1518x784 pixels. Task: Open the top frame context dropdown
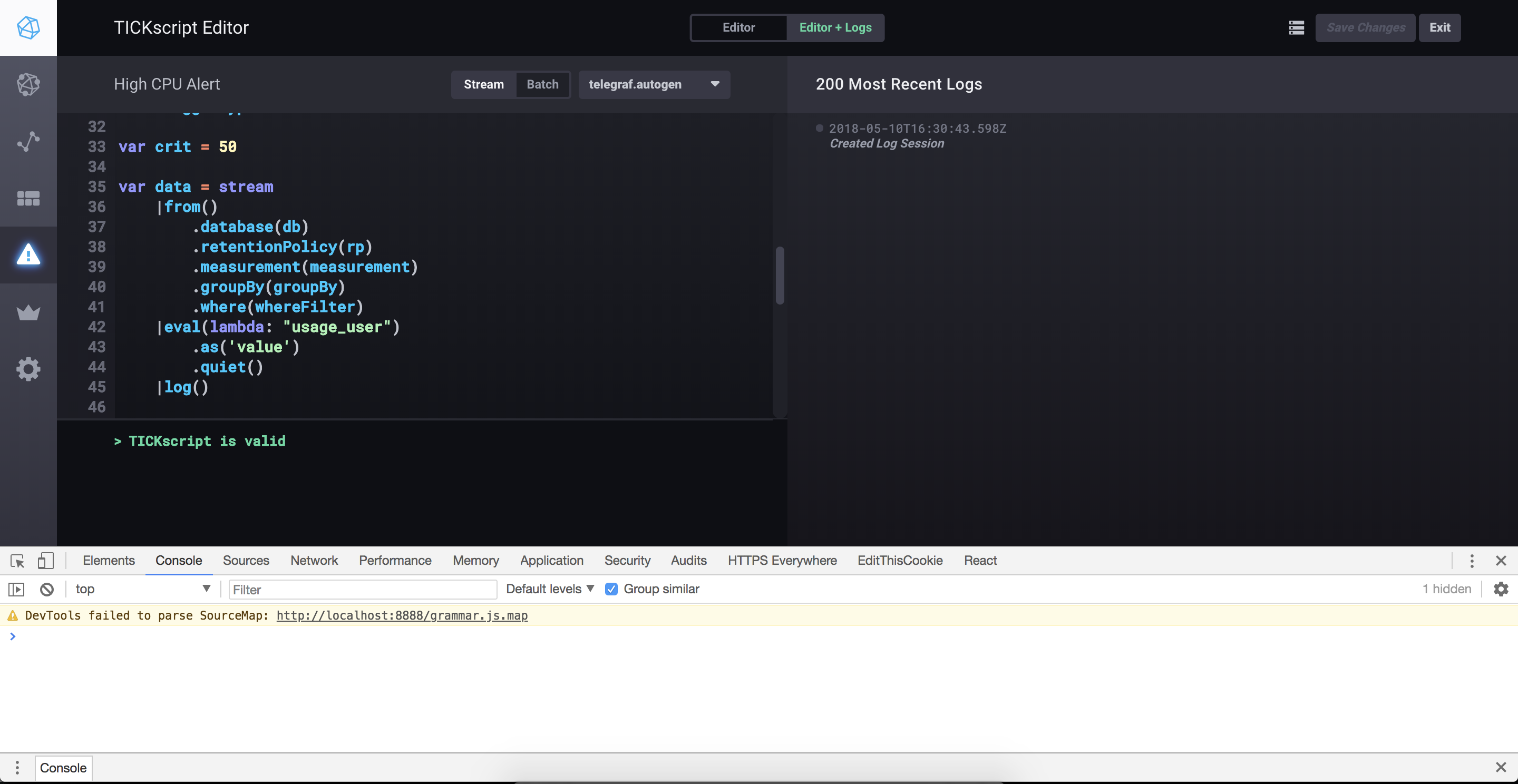pyautogui.click(x=141, y=589)
